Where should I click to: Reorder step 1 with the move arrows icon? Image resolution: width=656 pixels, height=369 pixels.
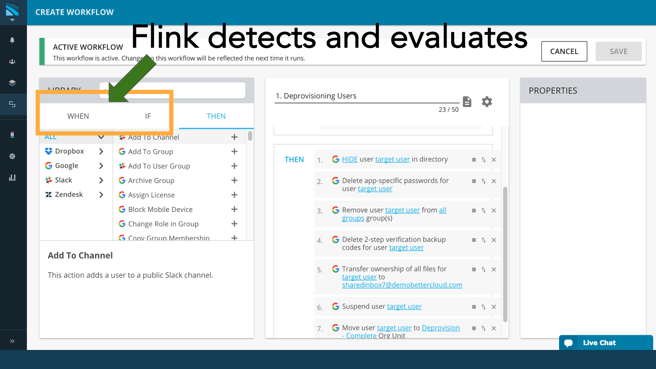[484, 160]
